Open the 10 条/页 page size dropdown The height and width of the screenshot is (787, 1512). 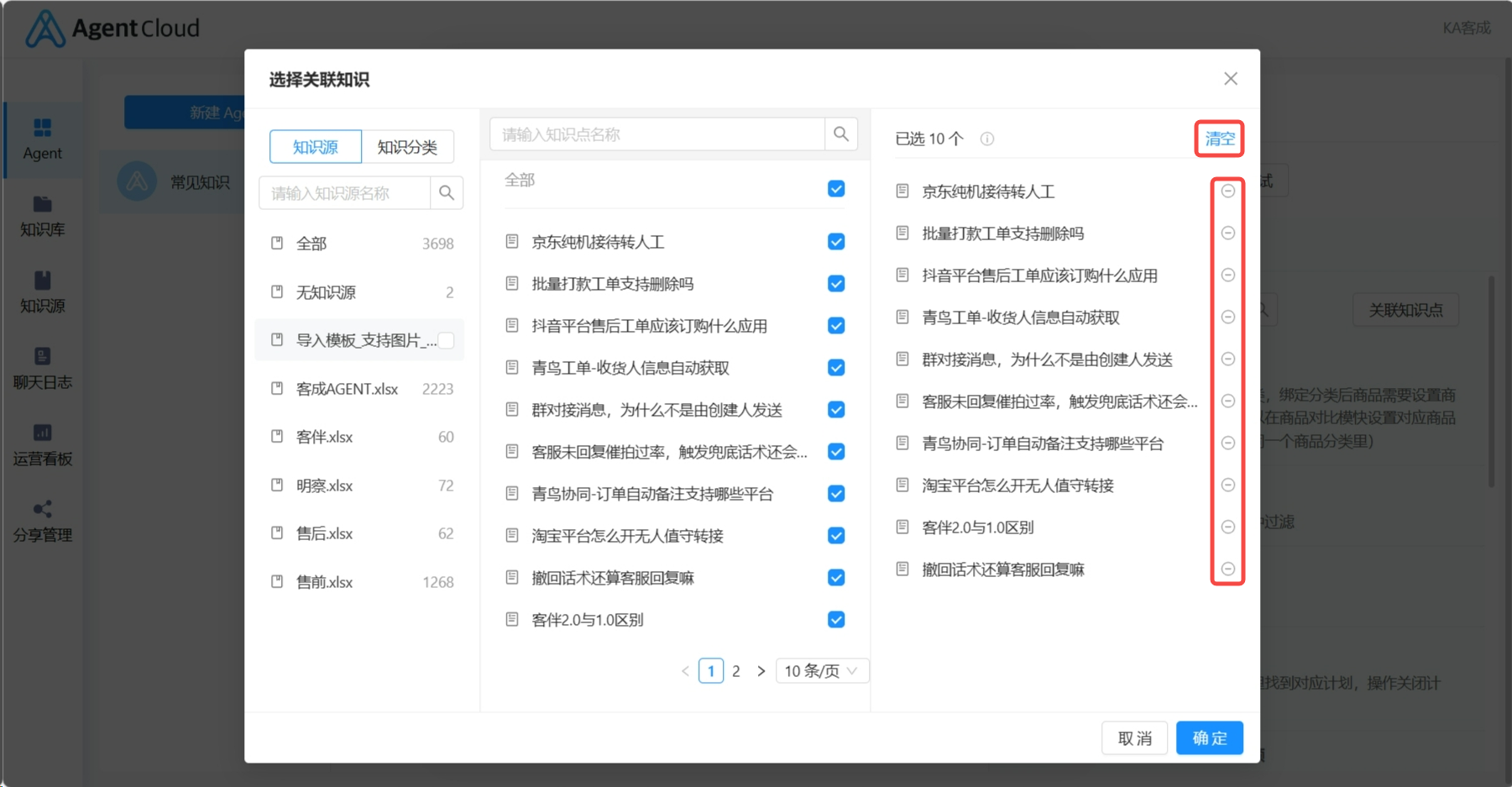822,671
